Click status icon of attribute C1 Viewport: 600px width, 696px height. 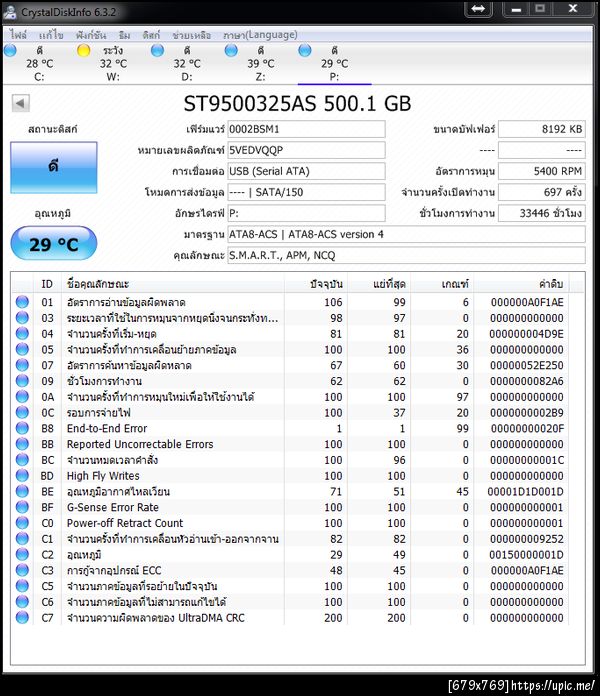coord(22,538)
